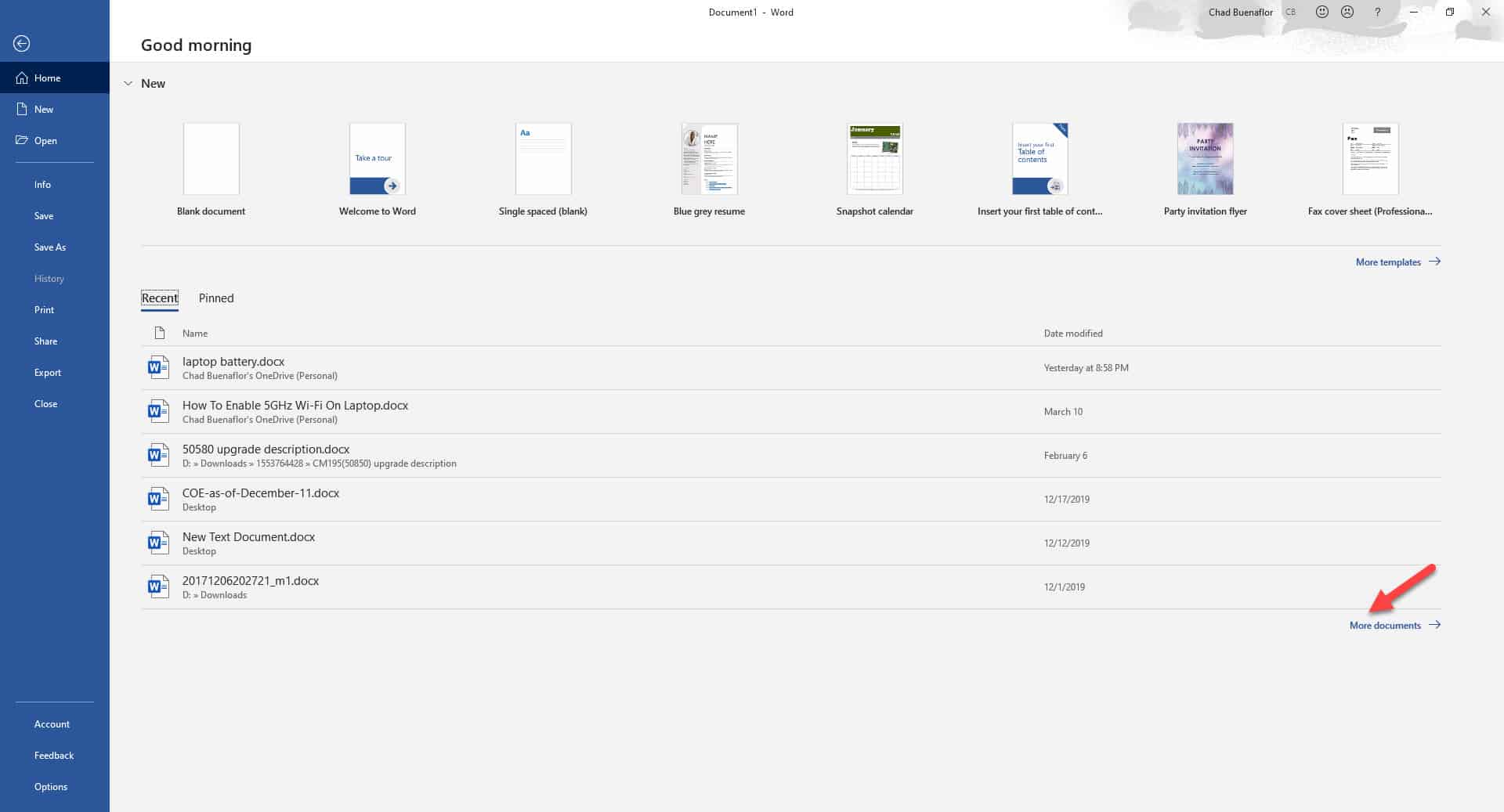Collapse the New section chevron
Screen dimensions: 1504x812
click(x=128, y=83)
